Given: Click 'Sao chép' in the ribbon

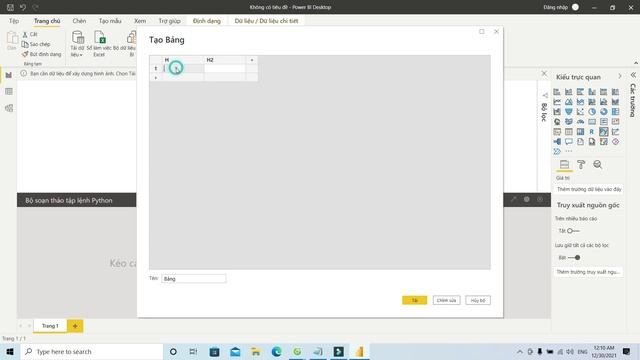Looking at the screenshot, I should tap(36, 44).
